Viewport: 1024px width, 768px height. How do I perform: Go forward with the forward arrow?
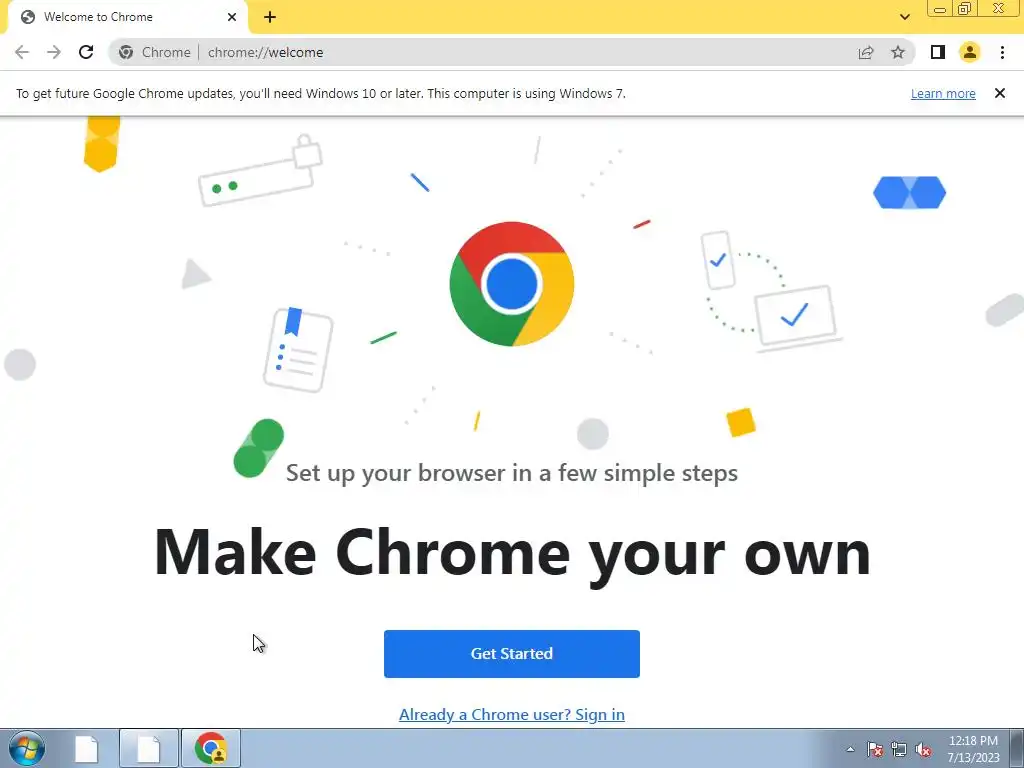point(54,52)
